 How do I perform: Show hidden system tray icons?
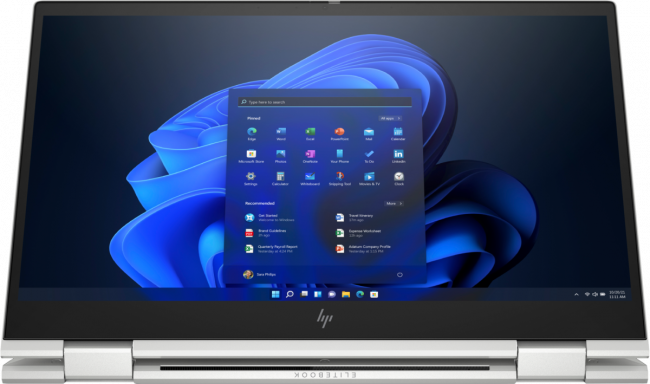point(576,294)
